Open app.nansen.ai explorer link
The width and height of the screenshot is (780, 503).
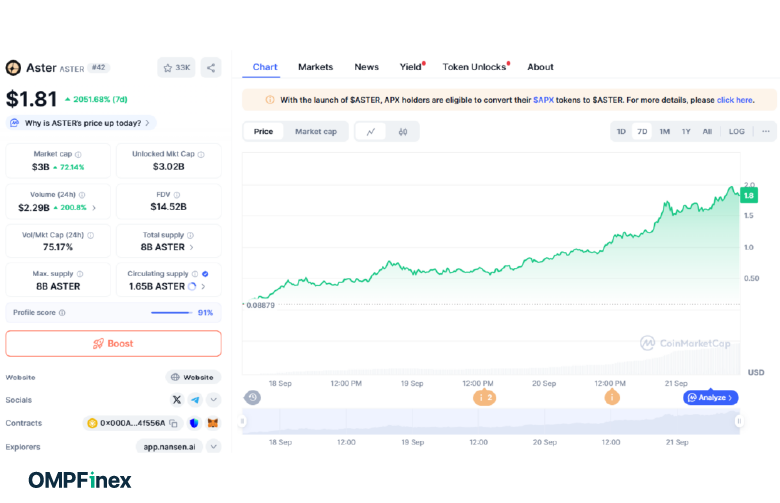[x=169, y=447]
